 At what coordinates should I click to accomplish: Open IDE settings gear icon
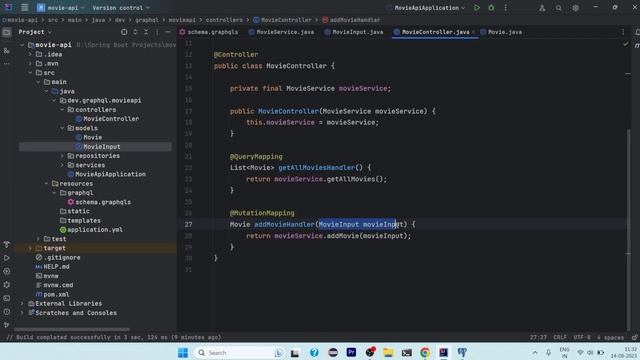pos(576,8)
